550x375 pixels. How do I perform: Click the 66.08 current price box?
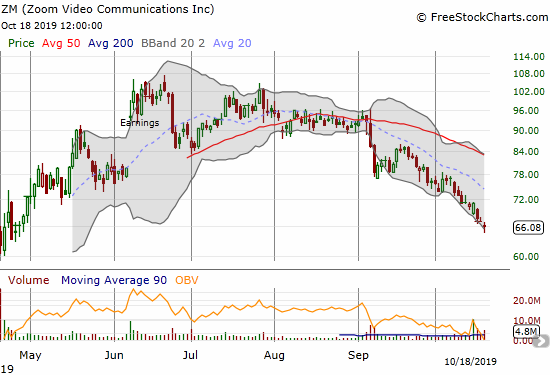click(x=528, y=228)
